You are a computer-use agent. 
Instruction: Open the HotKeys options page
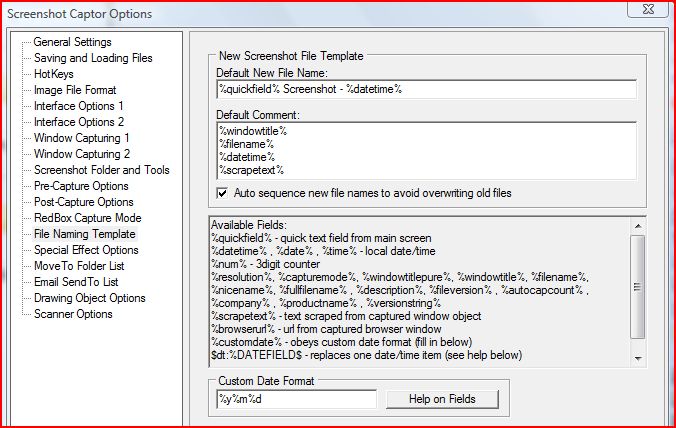53,74
